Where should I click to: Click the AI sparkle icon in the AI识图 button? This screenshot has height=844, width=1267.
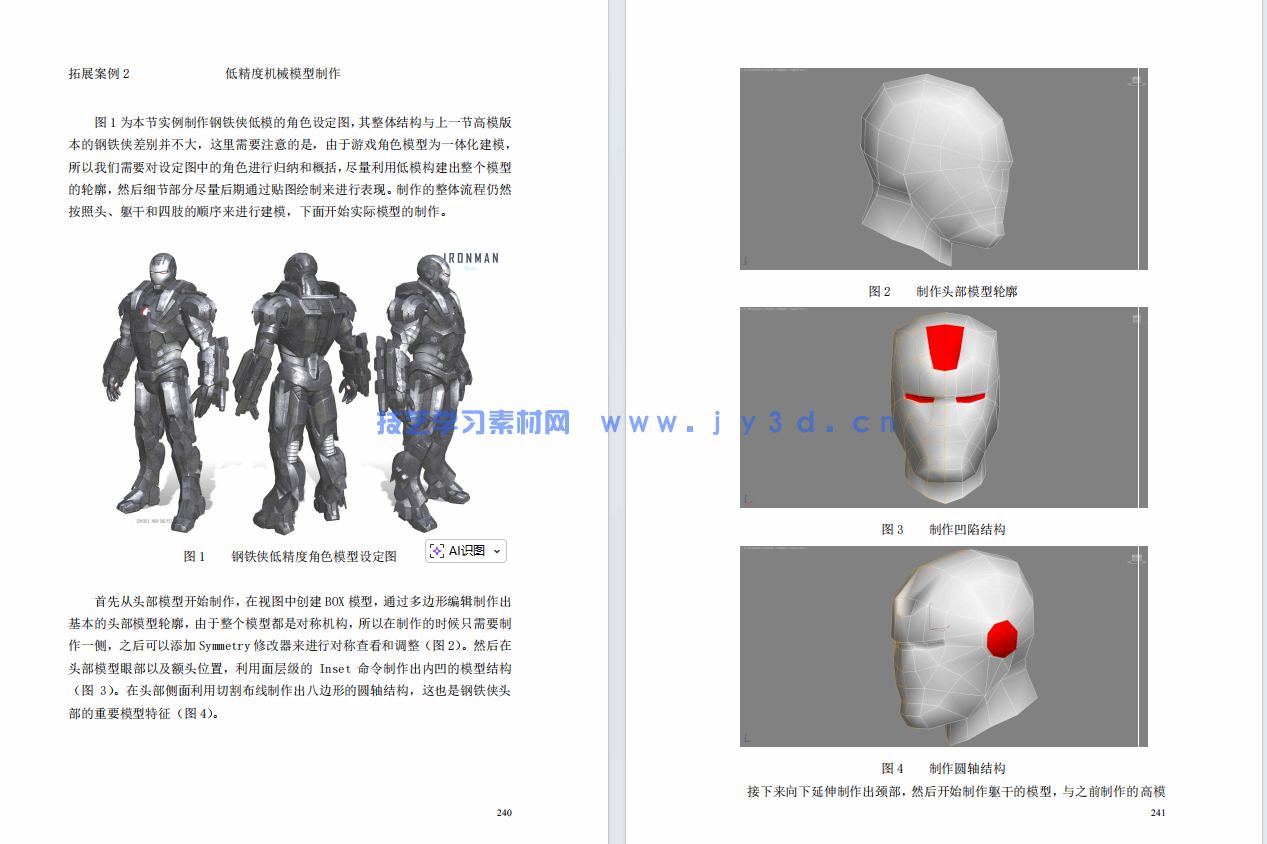pos(435,550)
